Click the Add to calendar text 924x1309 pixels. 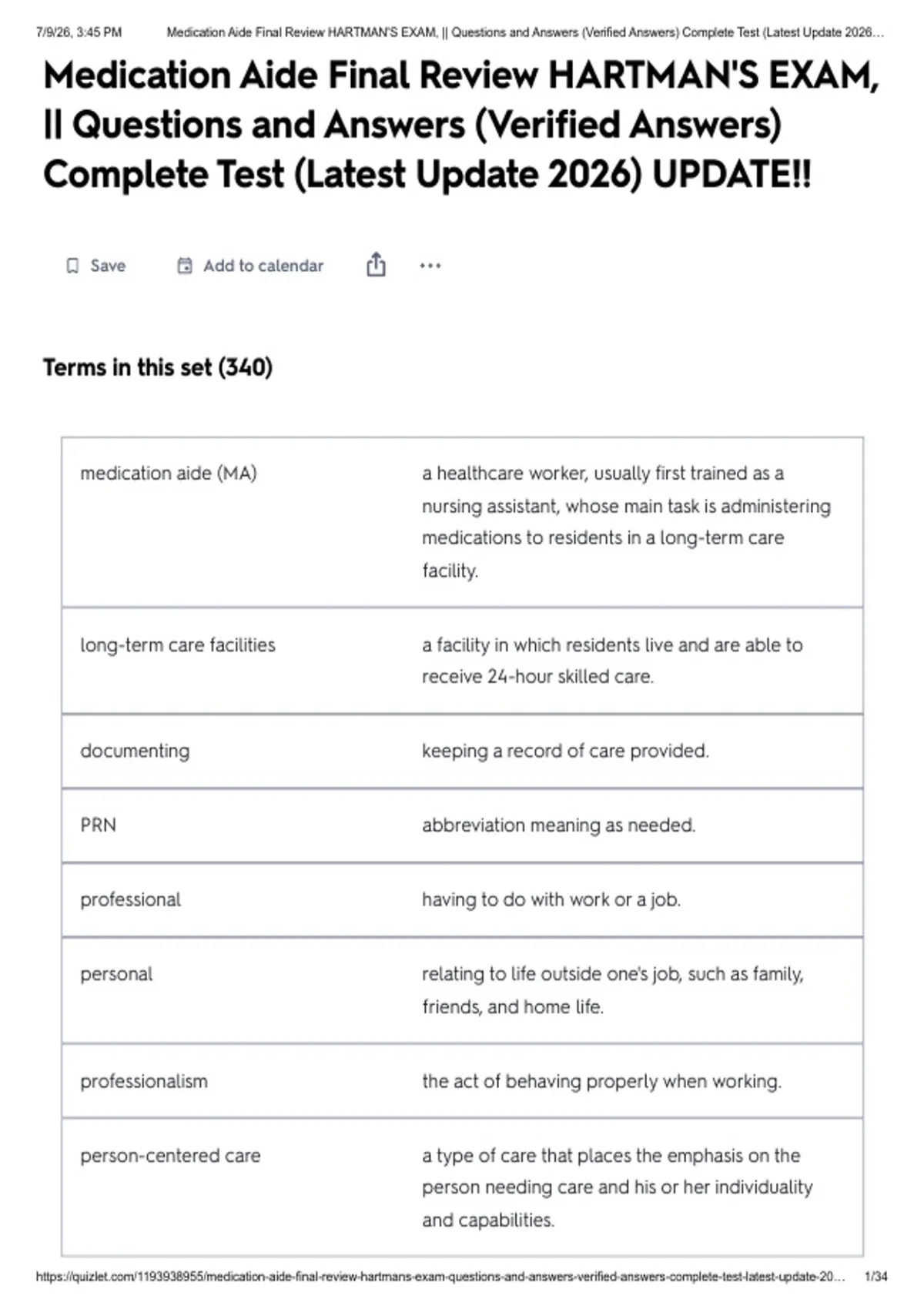tap(263, 266)
